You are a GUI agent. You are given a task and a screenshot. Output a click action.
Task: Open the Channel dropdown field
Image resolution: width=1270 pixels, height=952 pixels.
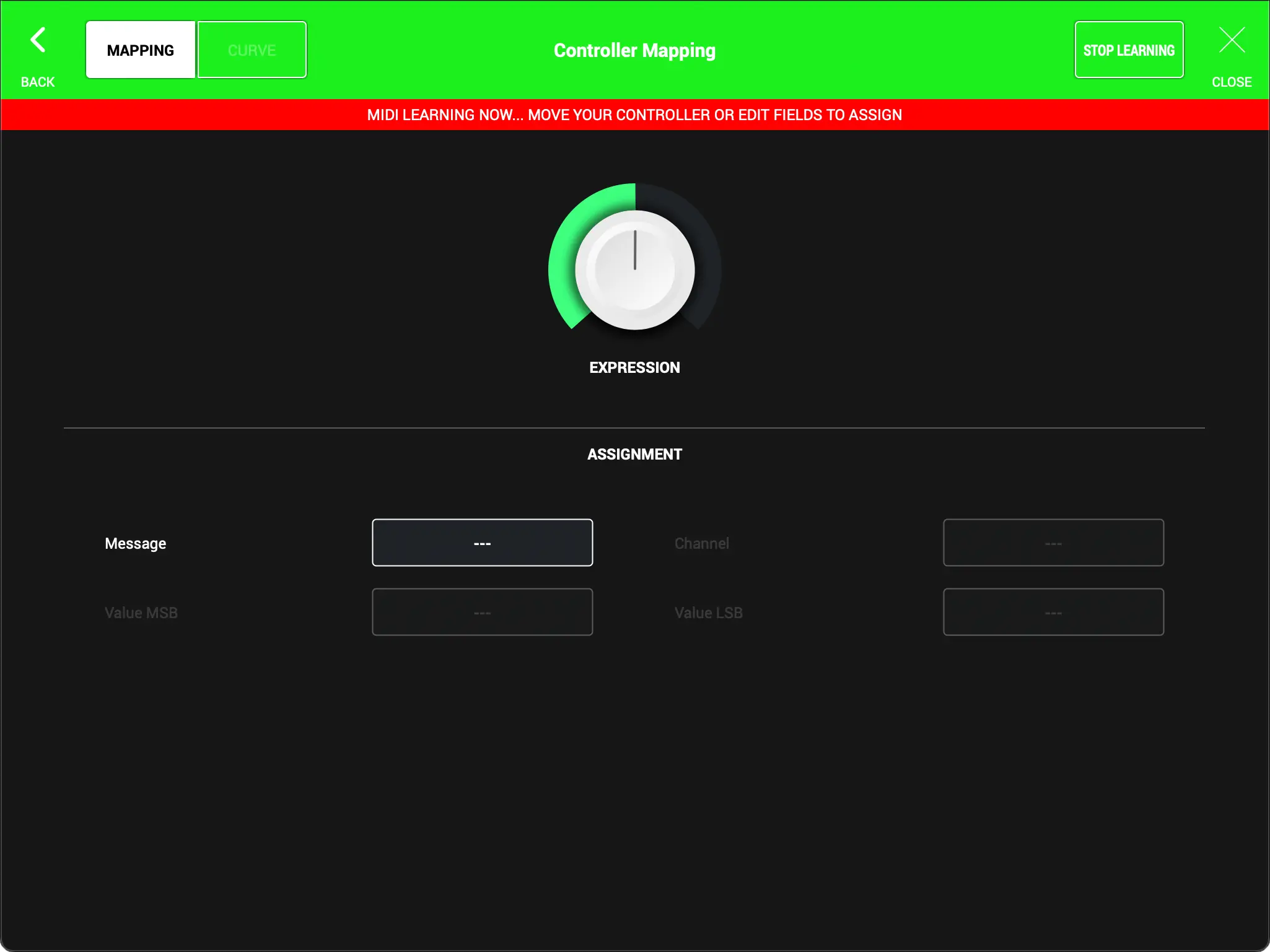1053,543
